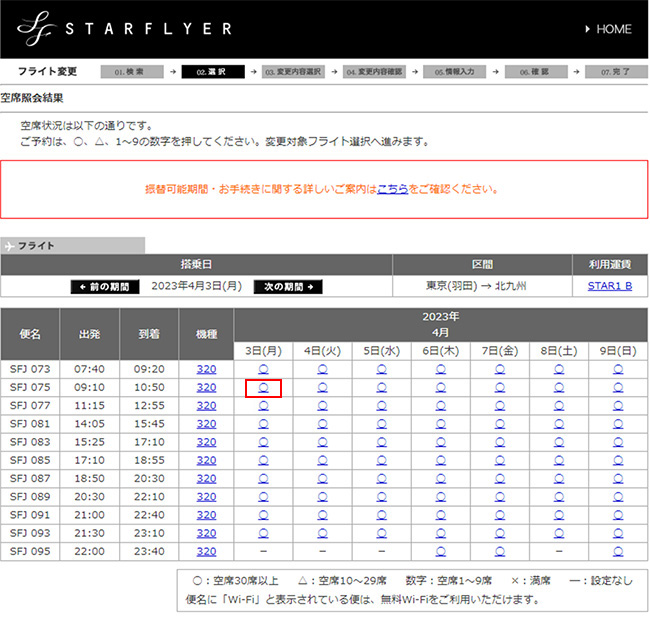
Task: Select SFJ 077 availability on 8日(土)
Action: pyautogui.click(x=559, y=405)
